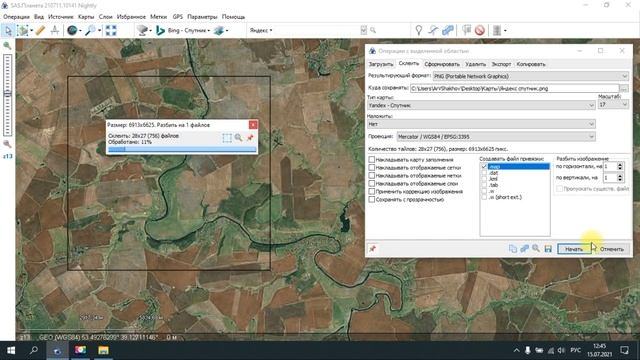
Task: Open the result format PNG dropdown
Action: 531,76
